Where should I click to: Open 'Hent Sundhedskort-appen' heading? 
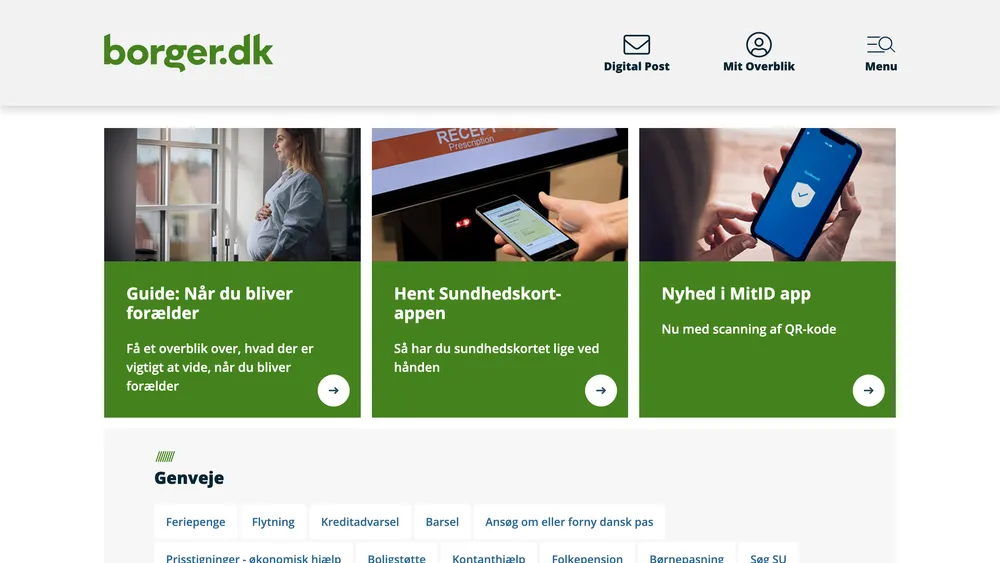click(478, 303)
